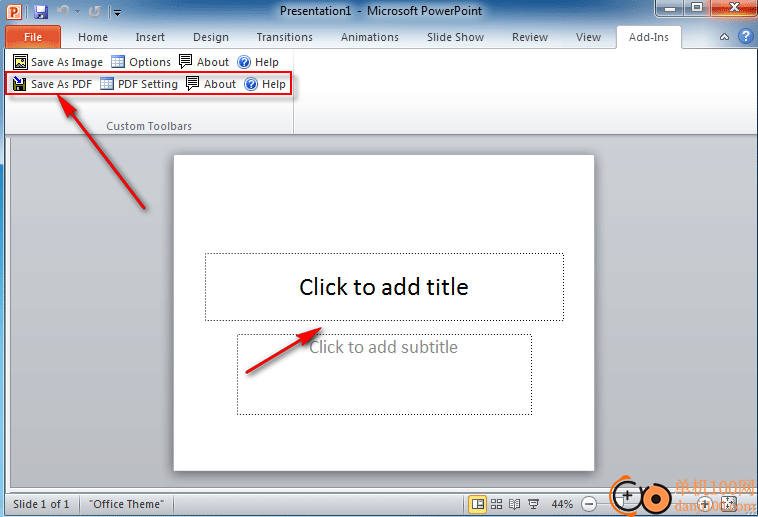Switch to the View tab

click(588, 37)
